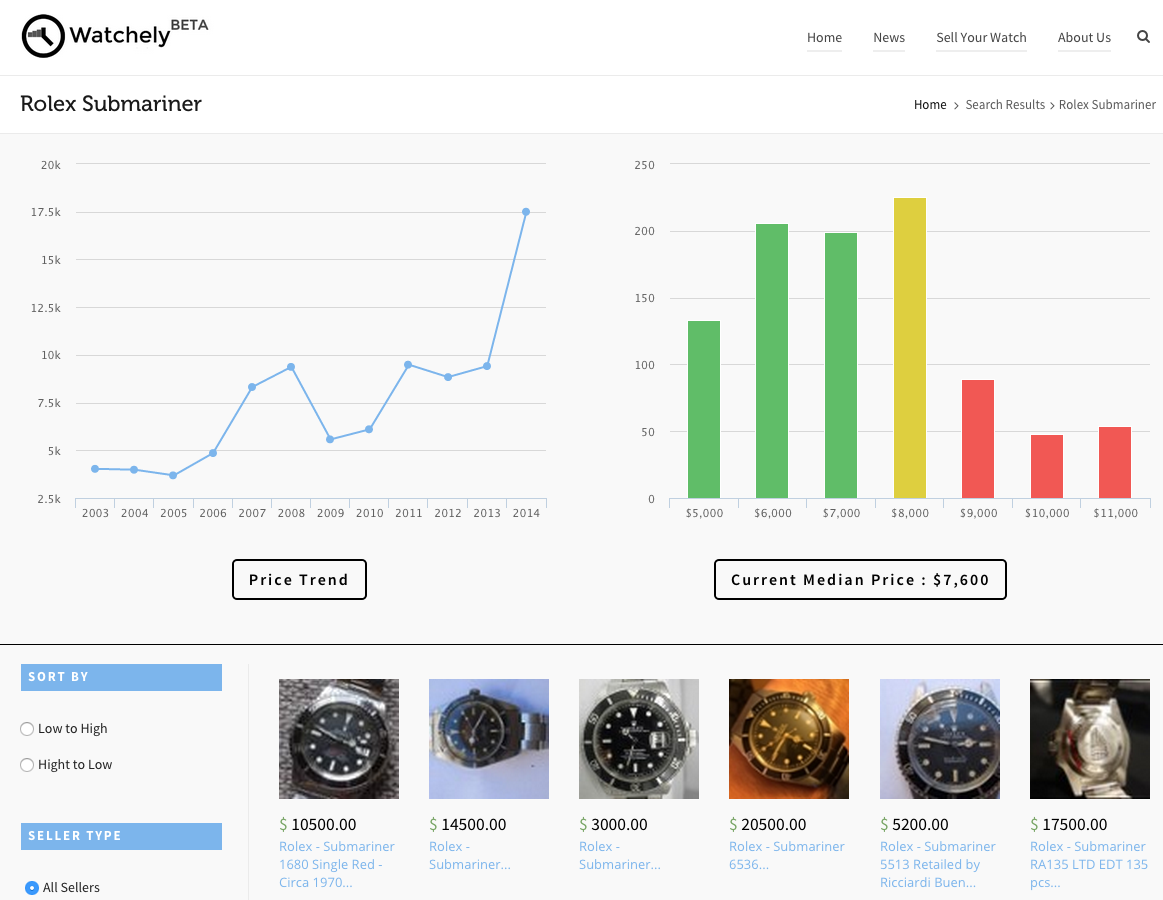The image size is (1163, 900).
Task: Click the $10500.00 price text
Action: [317, 824]
